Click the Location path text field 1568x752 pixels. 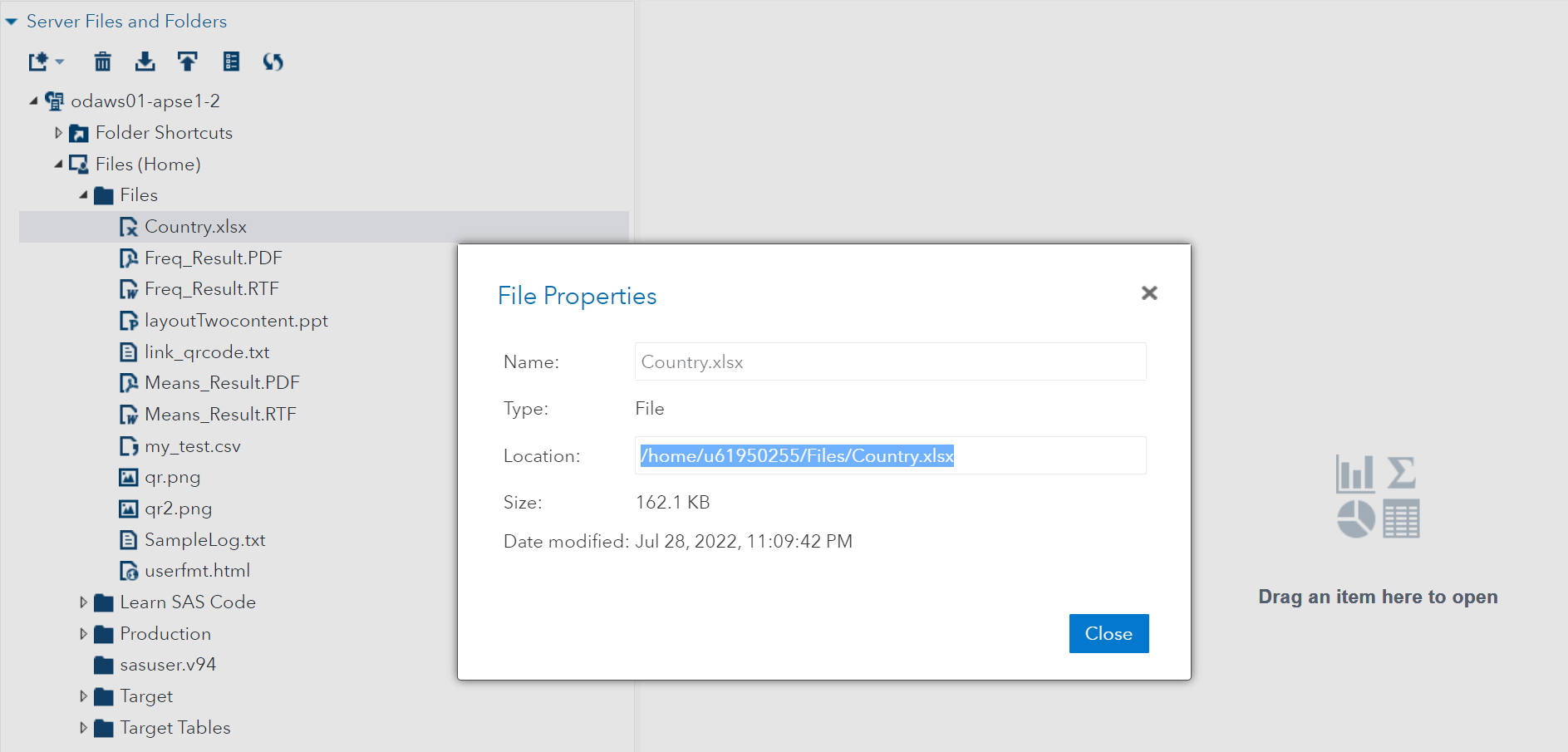tap(890, 455)
